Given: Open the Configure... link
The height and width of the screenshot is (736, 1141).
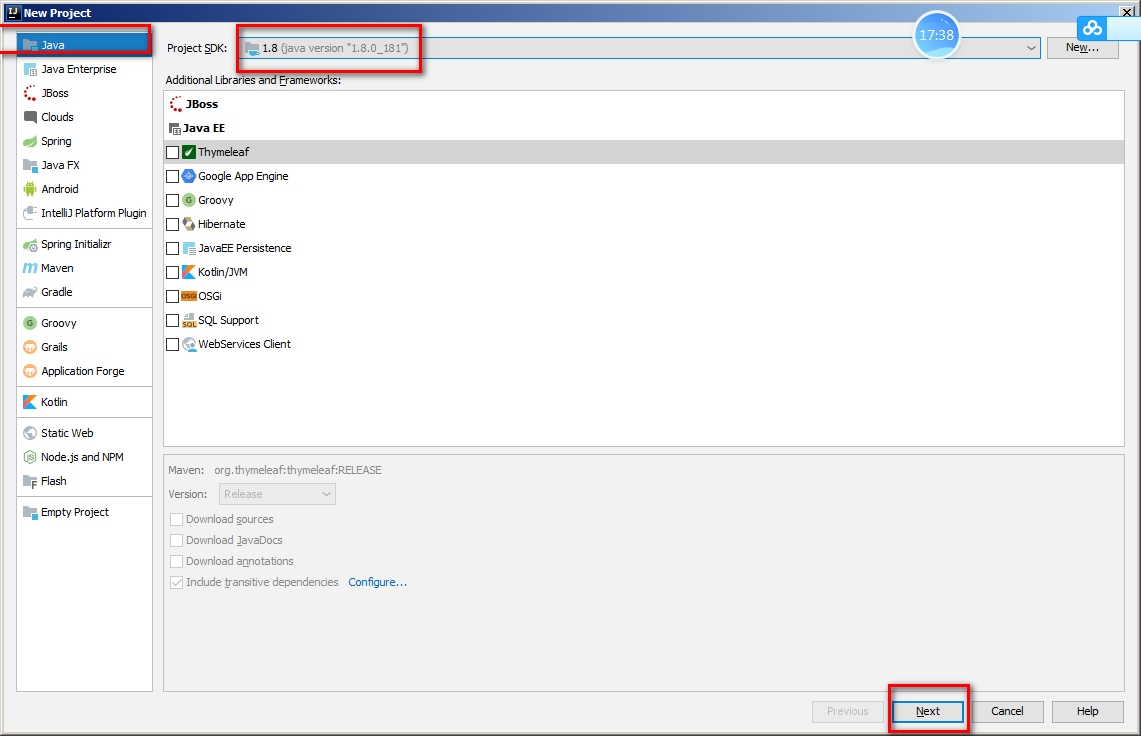Looking at the screenshot, I should pos(378,582).
